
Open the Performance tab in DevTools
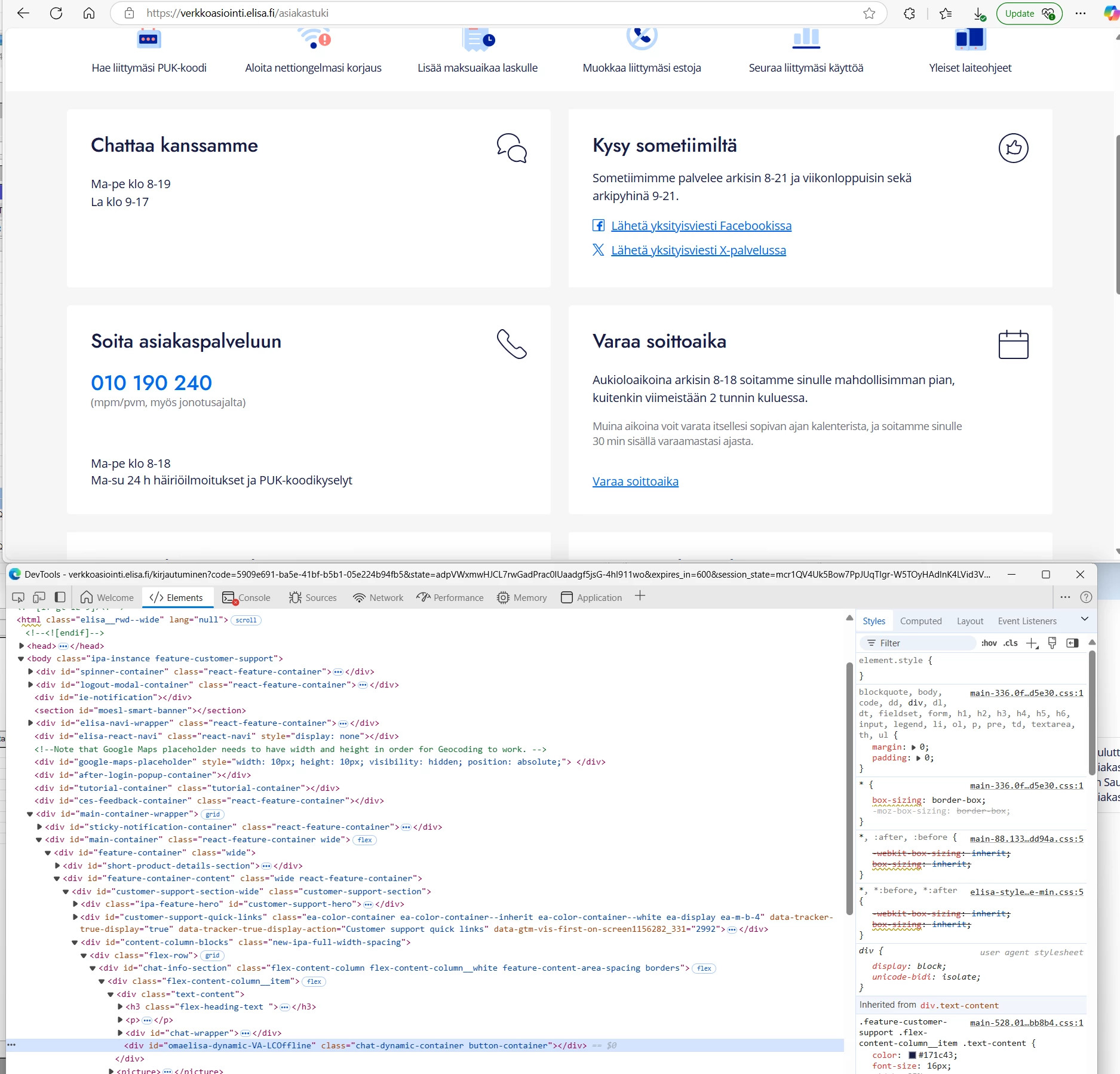point(450,597)
